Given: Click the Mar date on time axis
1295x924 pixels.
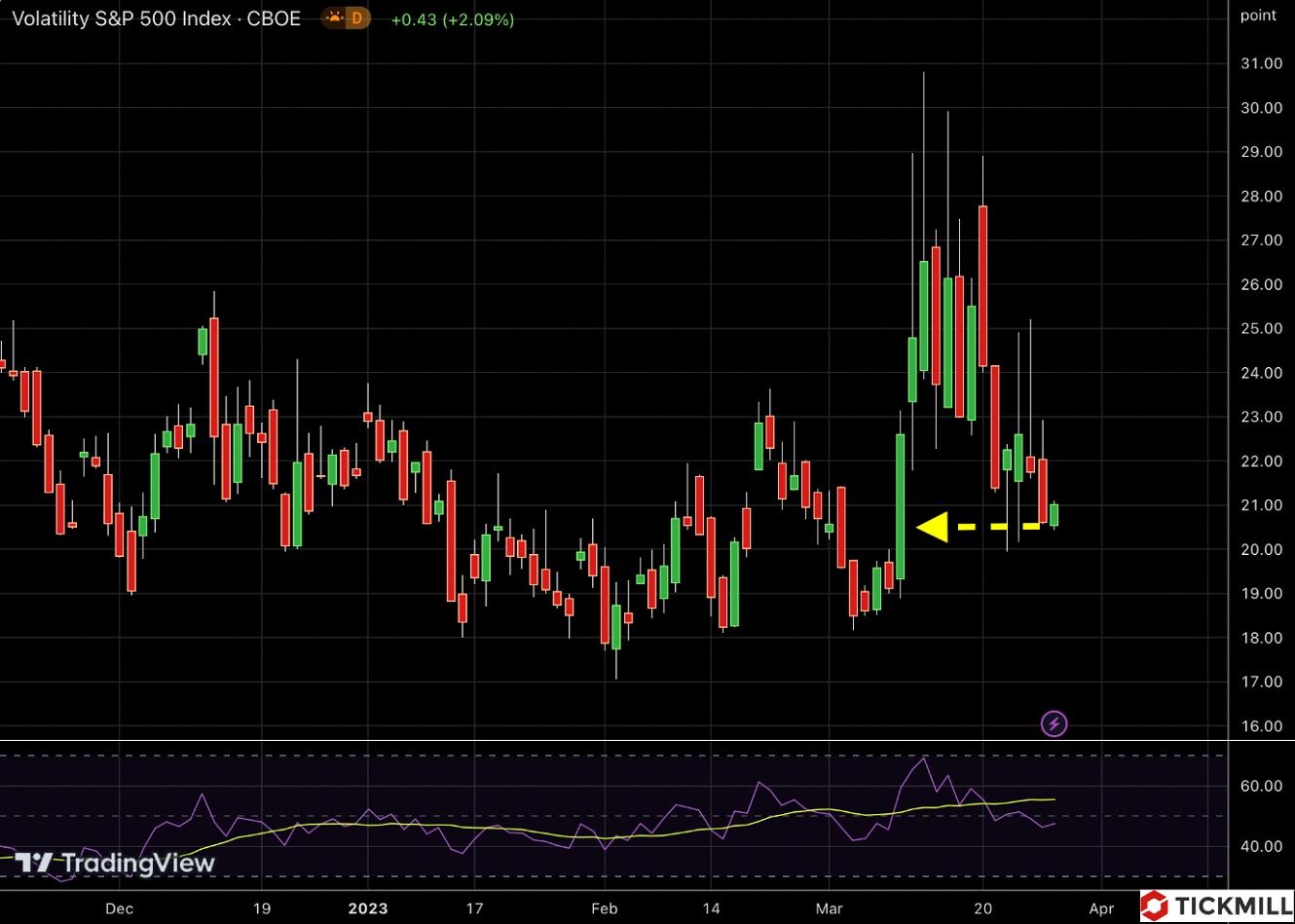Looking at the screenshot, I should (830, 908).
